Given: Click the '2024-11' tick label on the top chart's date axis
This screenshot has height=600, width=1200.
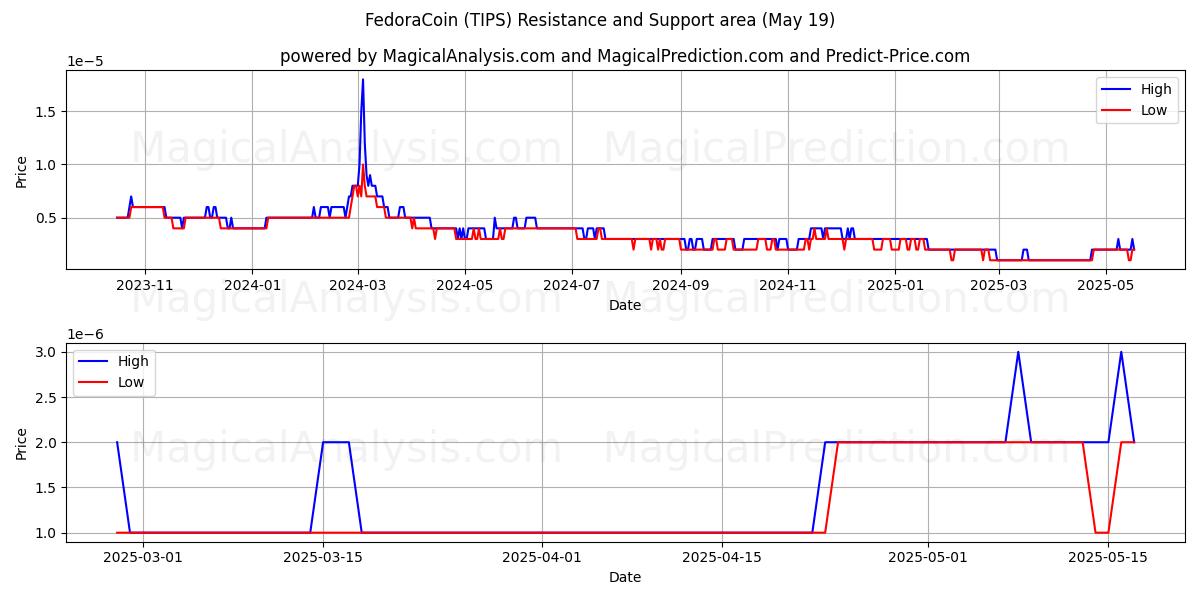Looking at the screenshot, I should click(788, 285).
